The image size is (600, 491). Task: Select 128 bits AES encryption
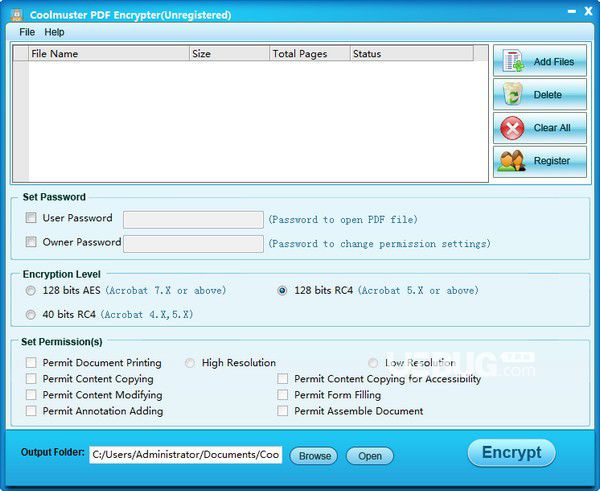pos(31,291)
